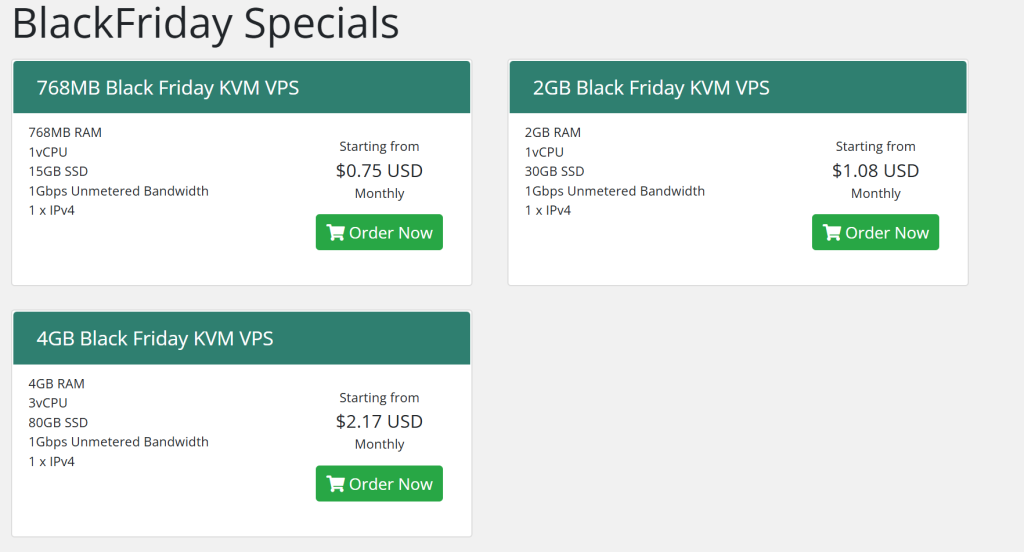
Task: Click the cart icon for 768MB plan
Action: click(335, 233)
